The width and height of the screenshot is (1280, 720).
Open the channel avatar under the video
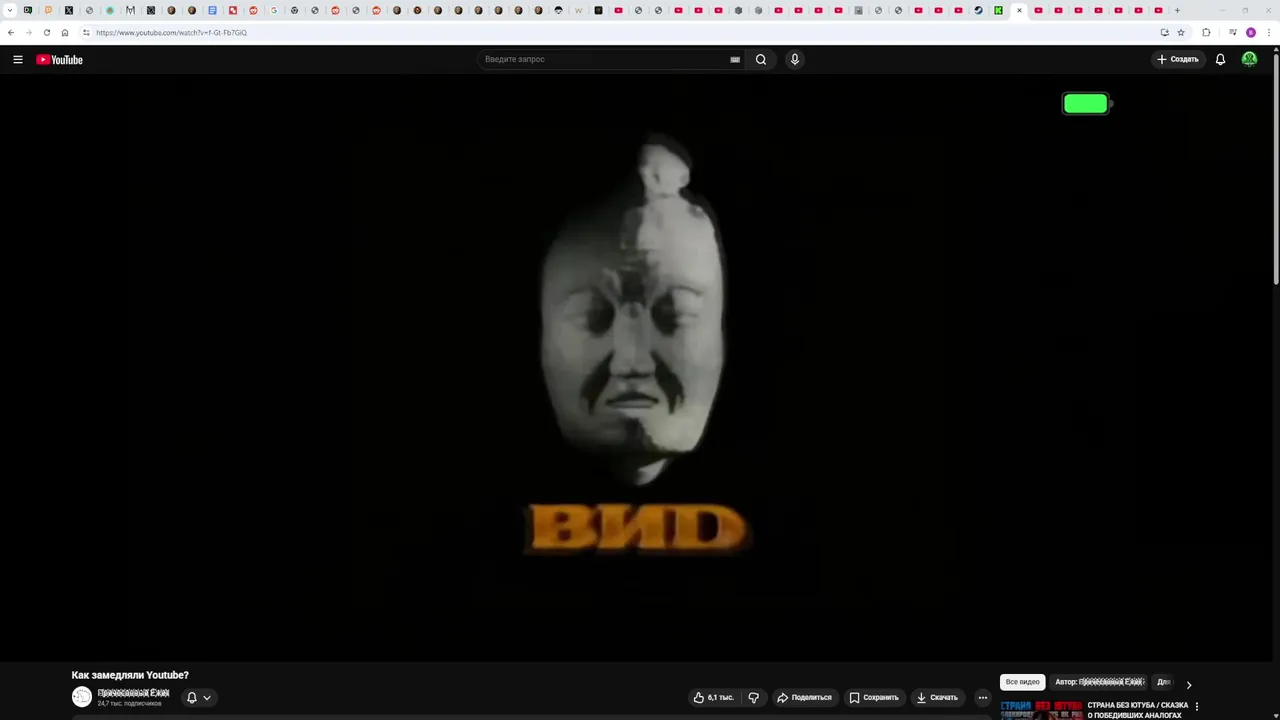[82, 697]
